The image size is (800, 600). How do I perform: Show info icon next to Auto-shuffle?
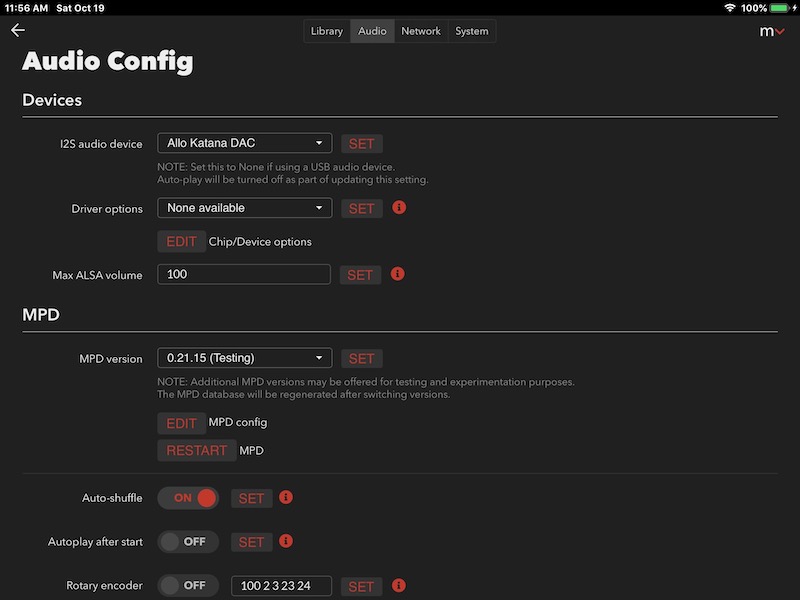click(286, 497)
